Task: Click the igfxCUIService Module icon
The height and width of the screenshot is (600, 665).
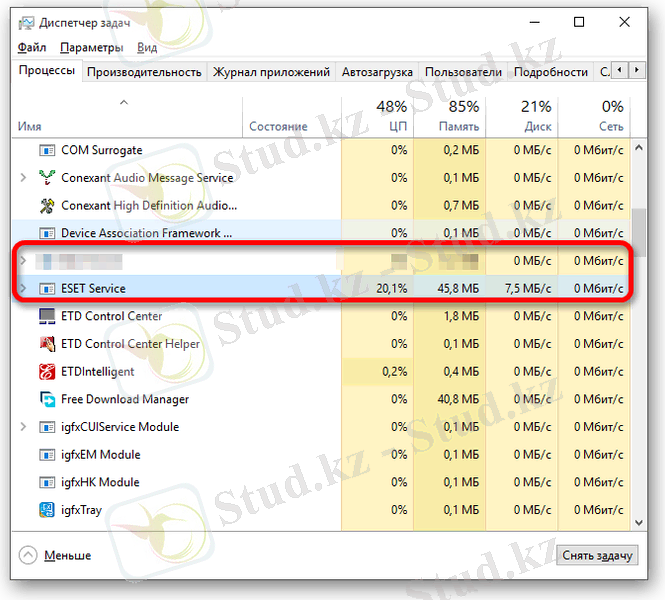Action: click(x=47, y=427)
